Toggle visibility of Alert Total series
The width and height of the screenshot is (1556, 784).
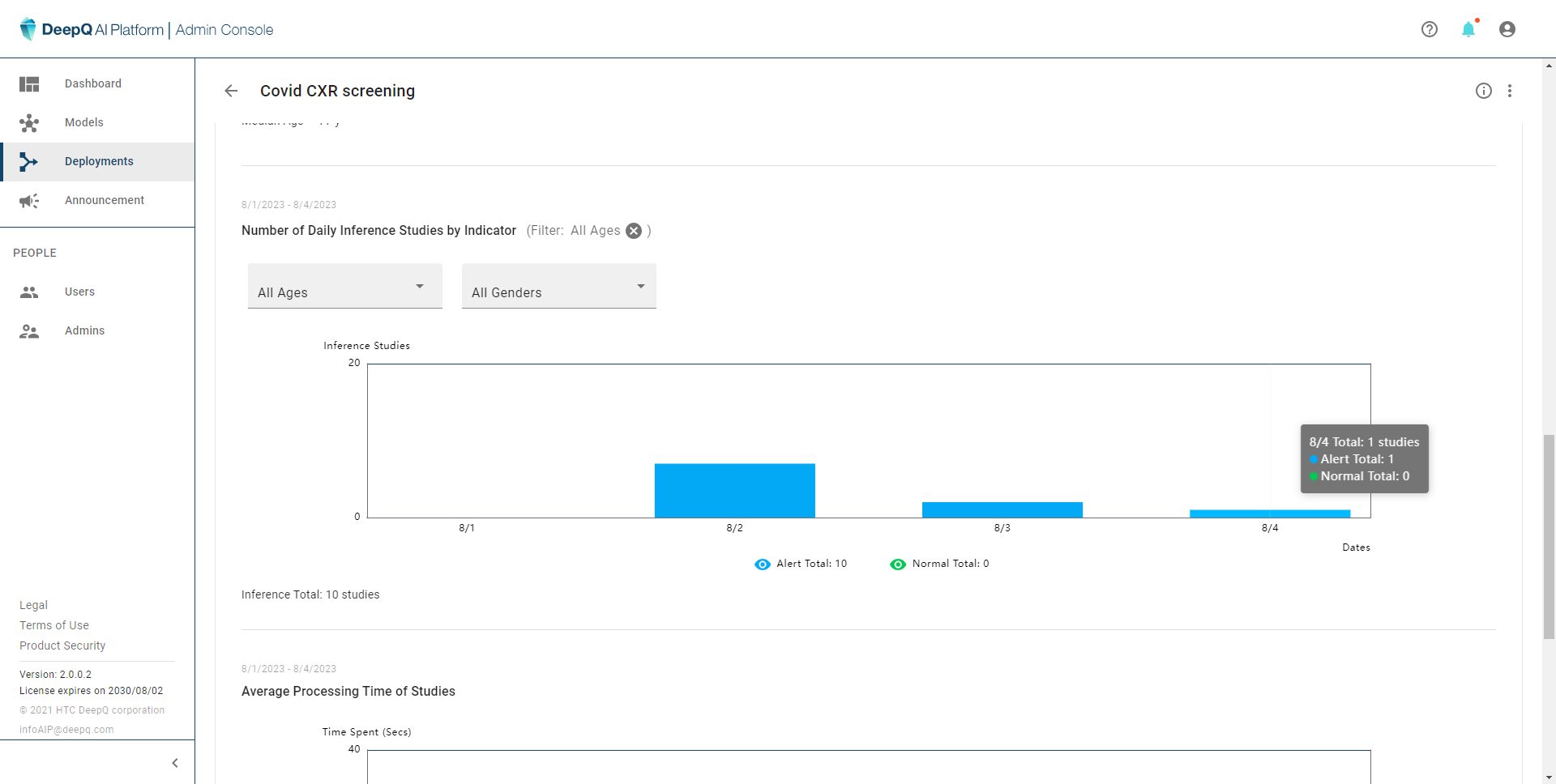tap(763, 565)
